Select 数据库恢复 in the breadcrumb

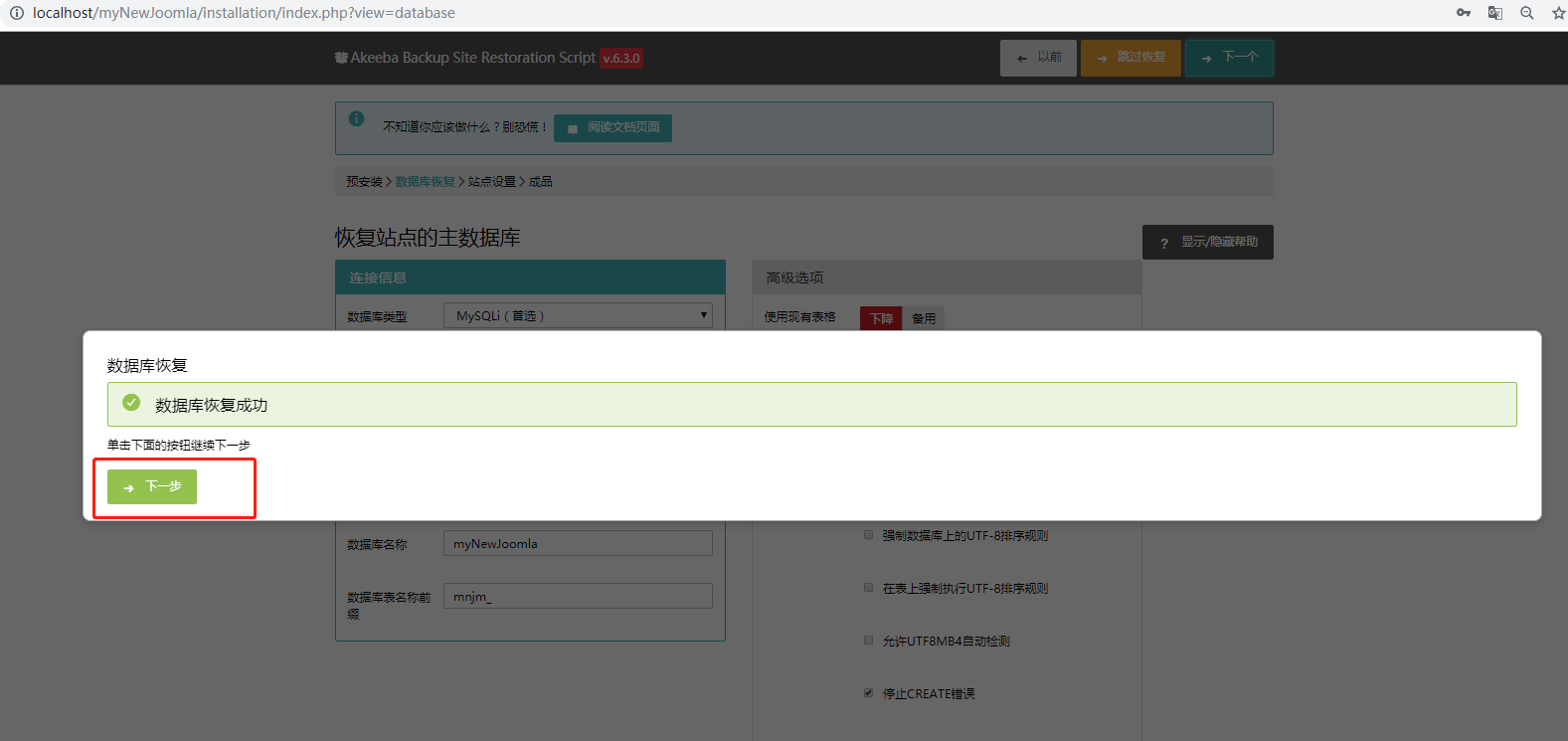point(425,182)
